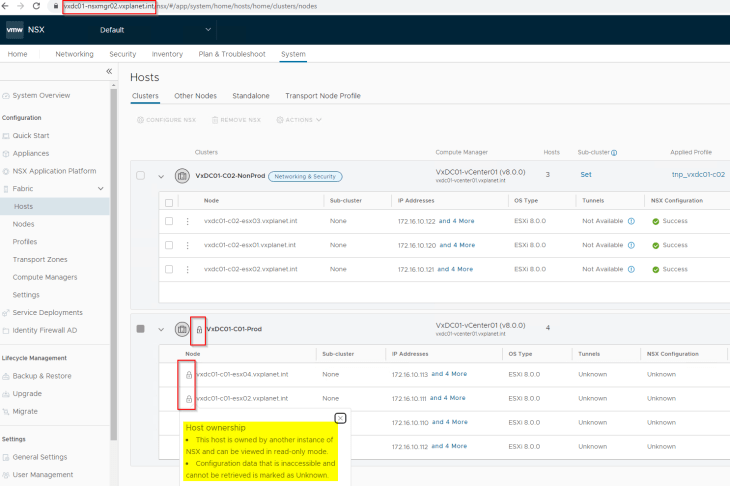Screen dimensions: 730x486
Task: Click the Migrate sidebar icon
Action: [x=6, y=411]
